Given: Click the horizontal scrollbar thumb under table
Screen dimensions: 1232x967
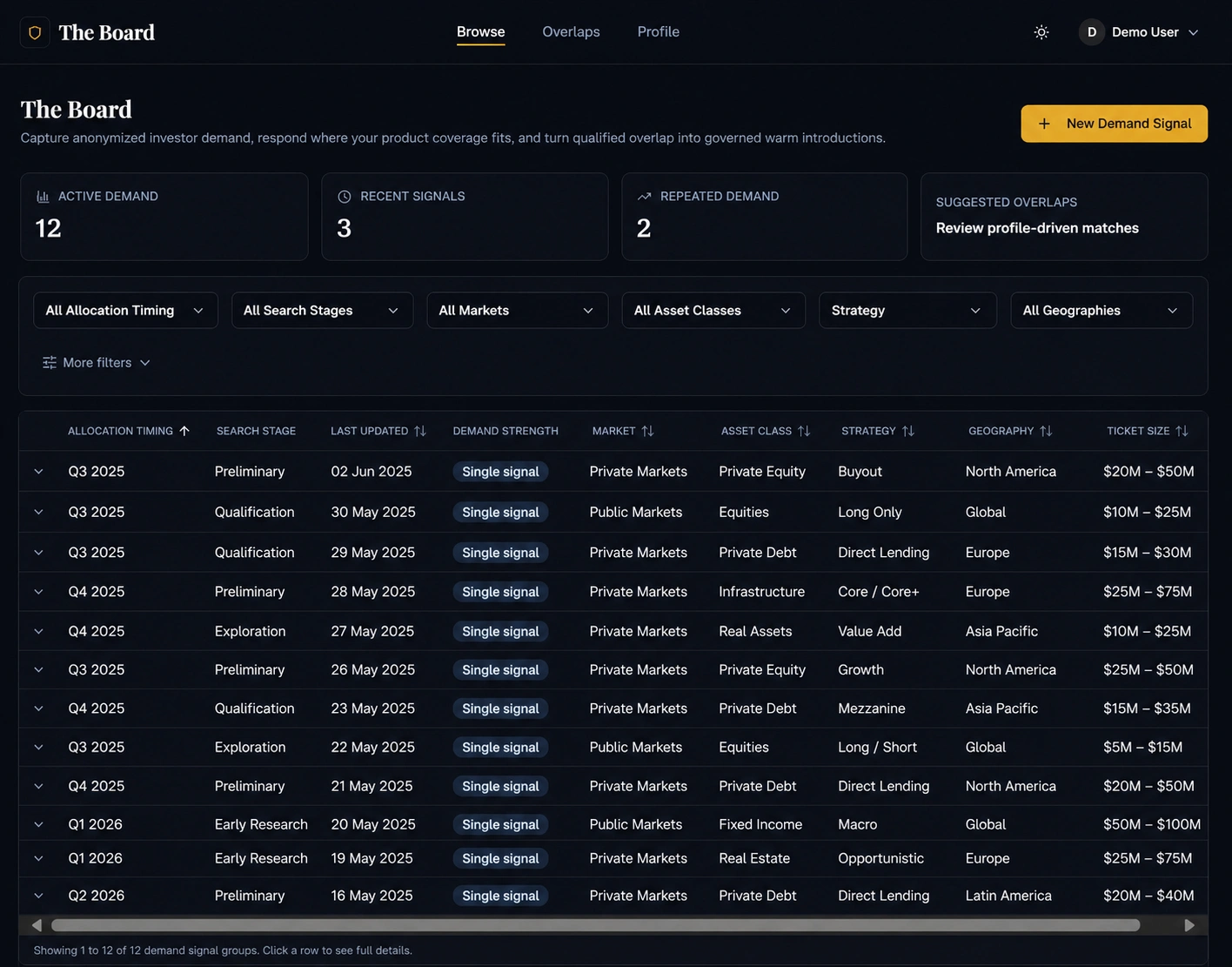Looking at the screenshot, I should pos(596,925).
